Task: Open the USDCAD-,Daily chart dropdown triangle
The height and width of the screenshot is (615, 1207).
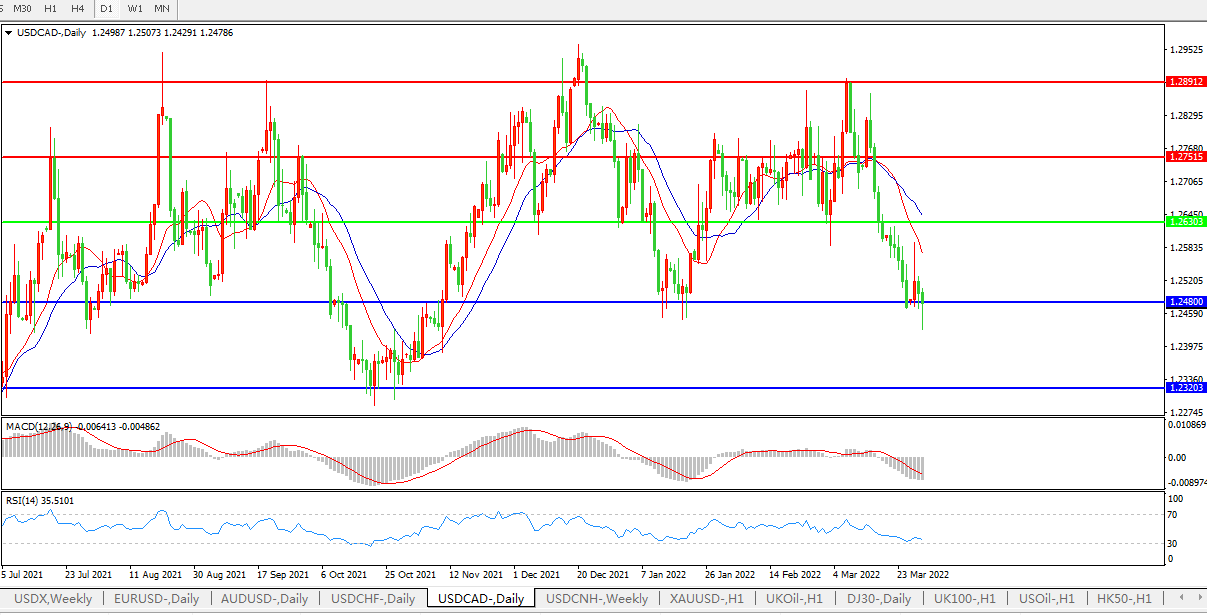Action: [9, 33]
